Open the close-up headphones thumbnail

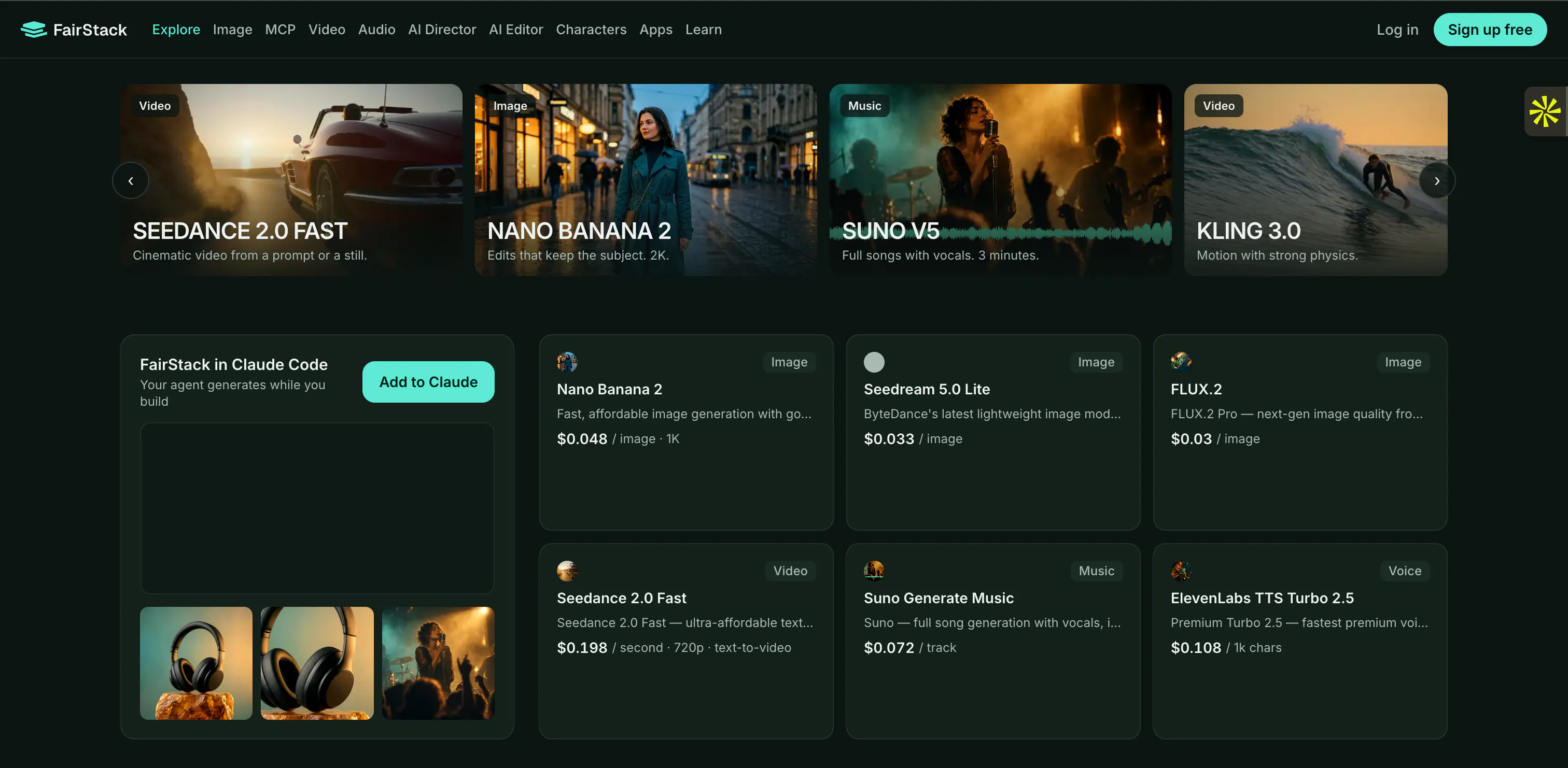tap(317, 663)
